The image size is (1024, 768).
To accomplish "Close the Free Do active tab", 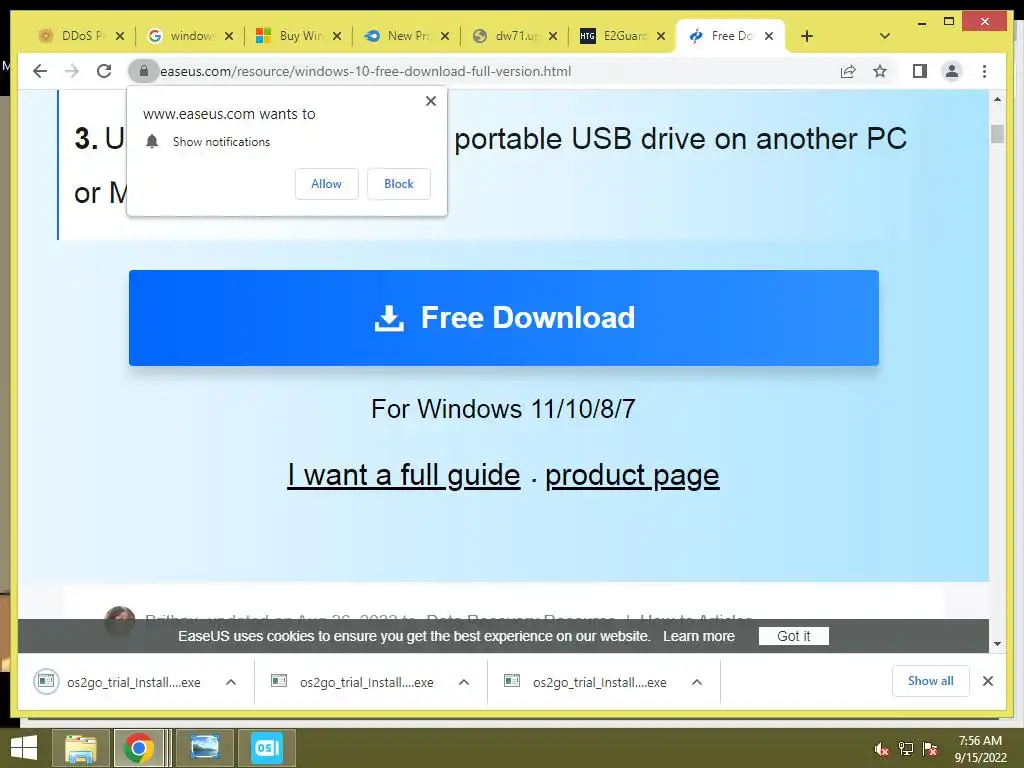I will 769,36.
